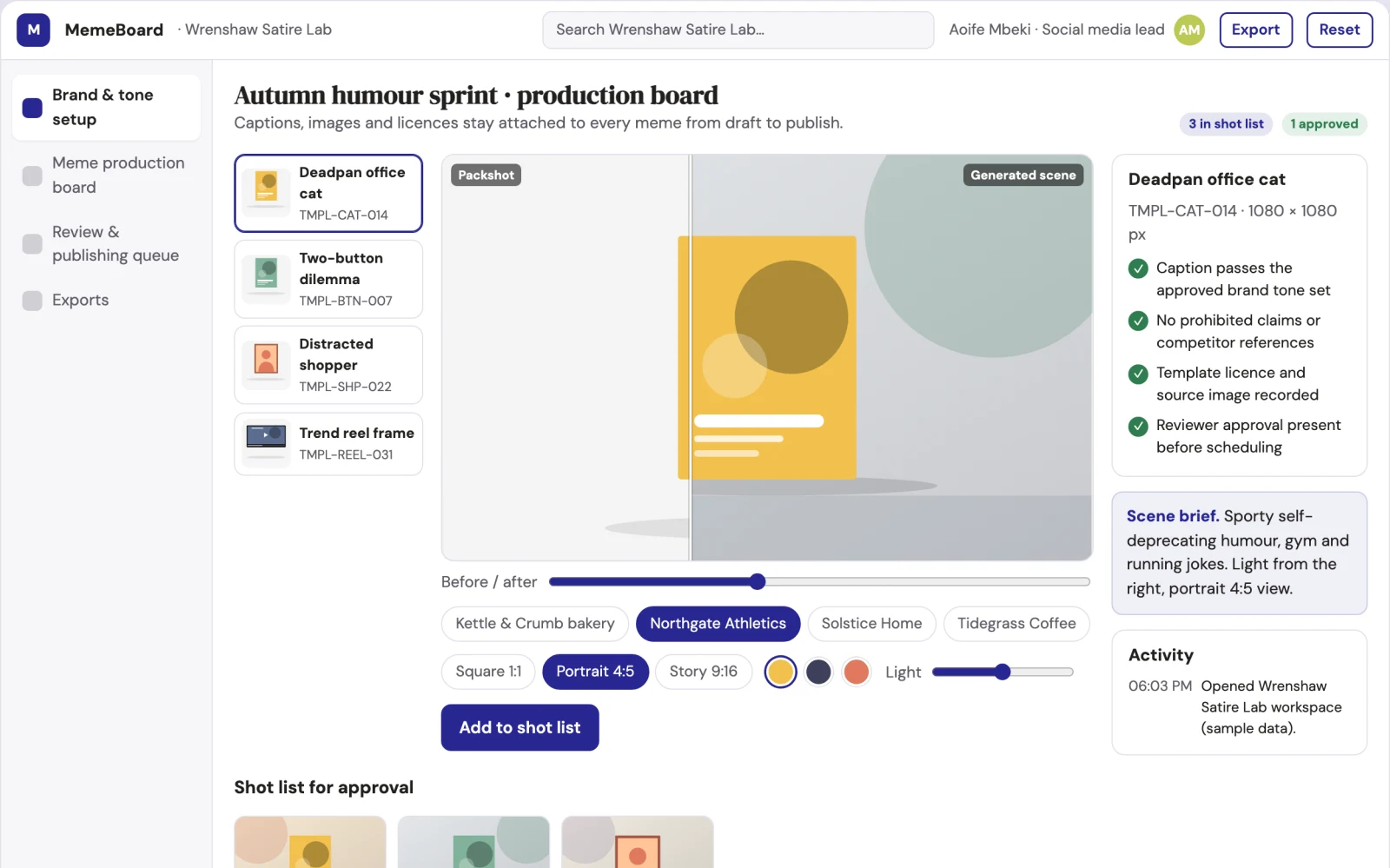Click the Distracted shopper template thumbnail icon
The height and width of the screenshot is (868, 1390).
[267, 365]
